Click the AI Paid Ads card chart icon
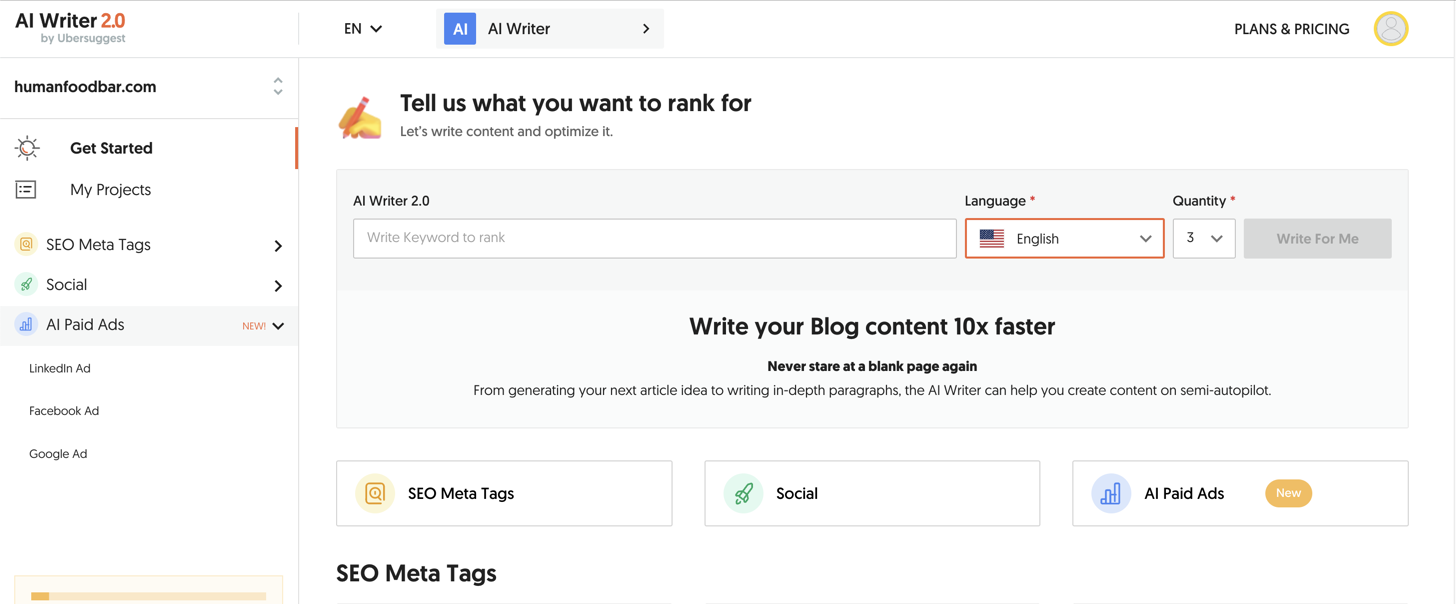Image resolution: width=1456 pixels, height=604 pixels. coord(1111,493)
